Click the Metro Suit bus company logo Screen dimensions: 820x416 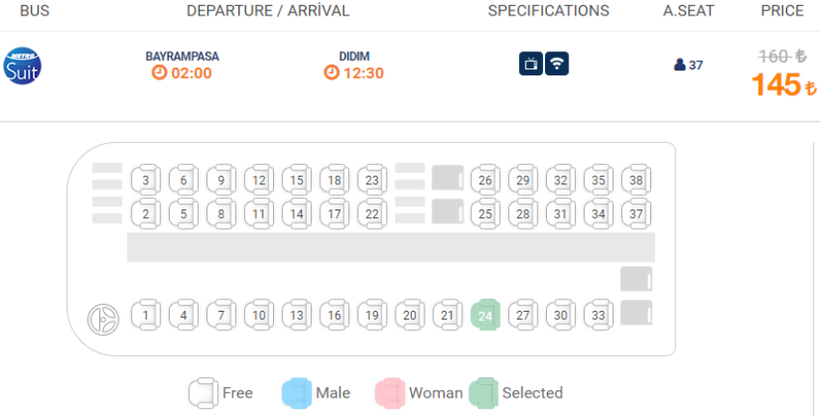tap(22, 65)
